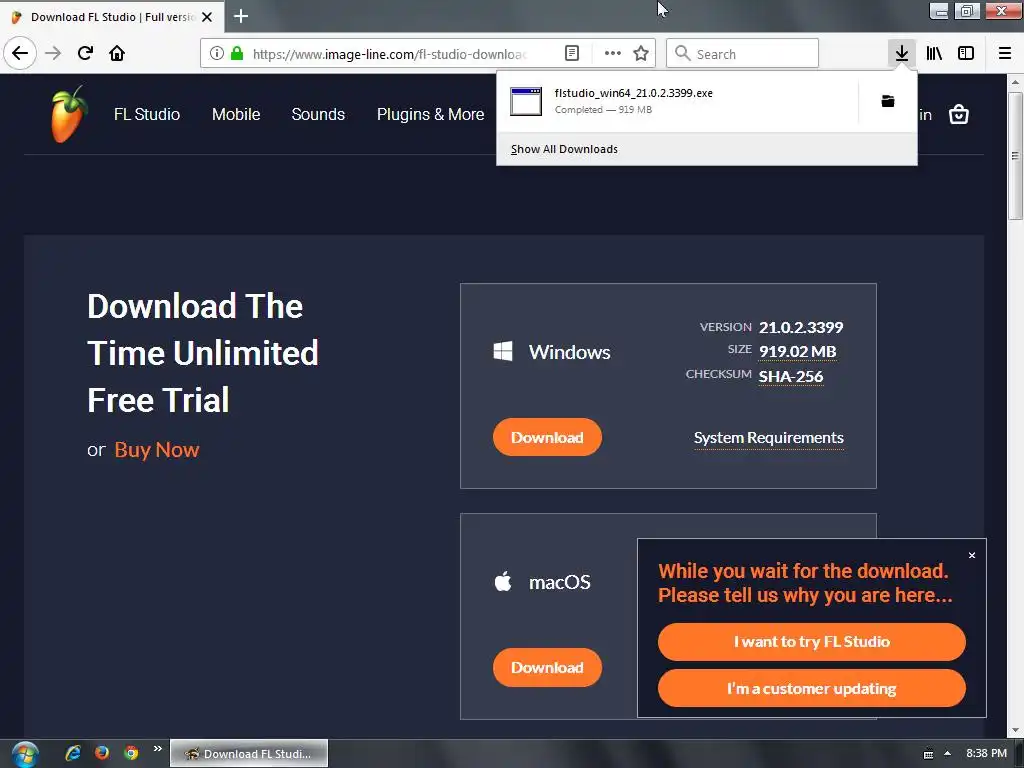Click the flstudio_win64 downloaded file entry

pos(678,101)
